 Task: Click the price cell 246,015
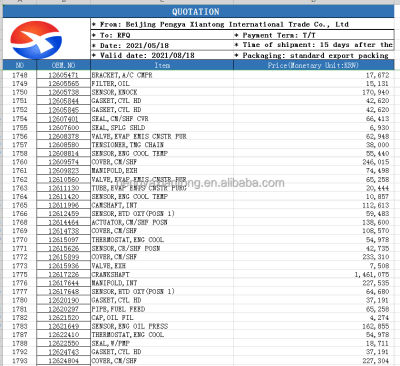tap(314, 162)
